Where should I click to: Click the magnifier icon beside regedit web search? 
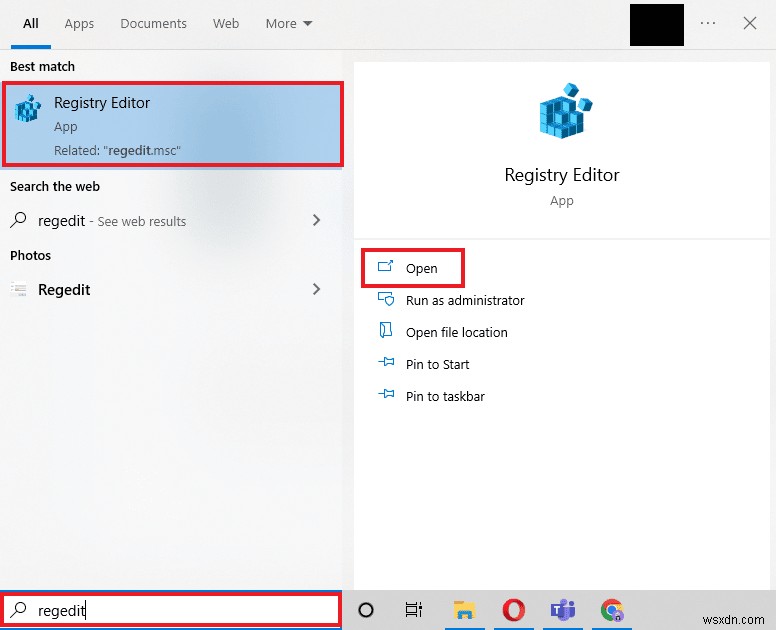pos(18,220)
